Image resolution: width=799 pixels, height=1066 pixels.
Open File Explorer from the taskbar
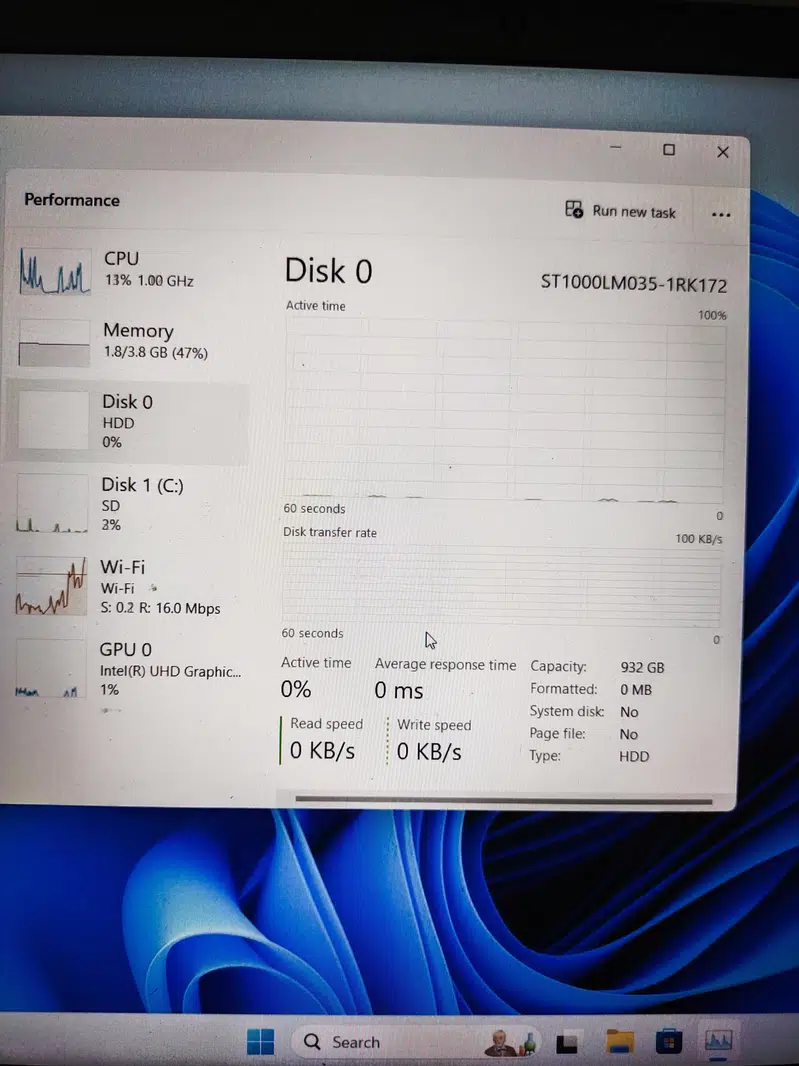620,1042
